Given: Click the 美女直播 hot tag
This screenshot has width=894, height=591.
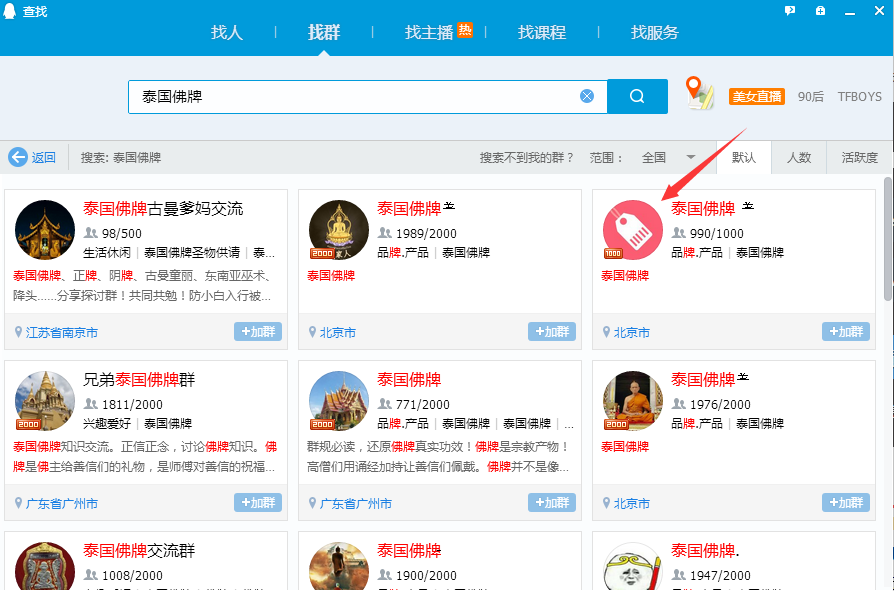Looking at the screenshot, I should point(756,97).
